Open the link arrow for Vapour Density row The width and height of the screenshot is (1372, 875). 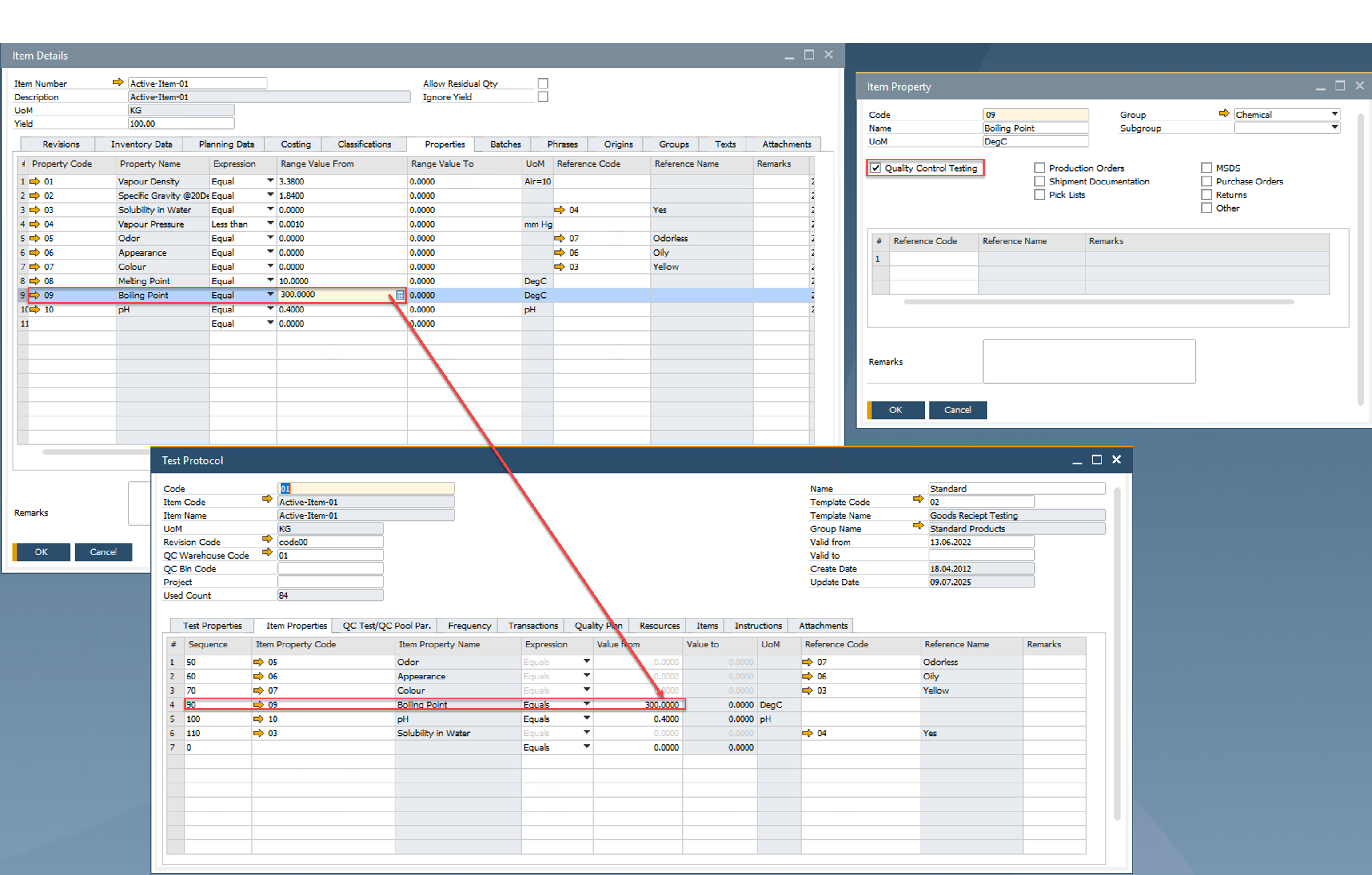click(35, 181)
